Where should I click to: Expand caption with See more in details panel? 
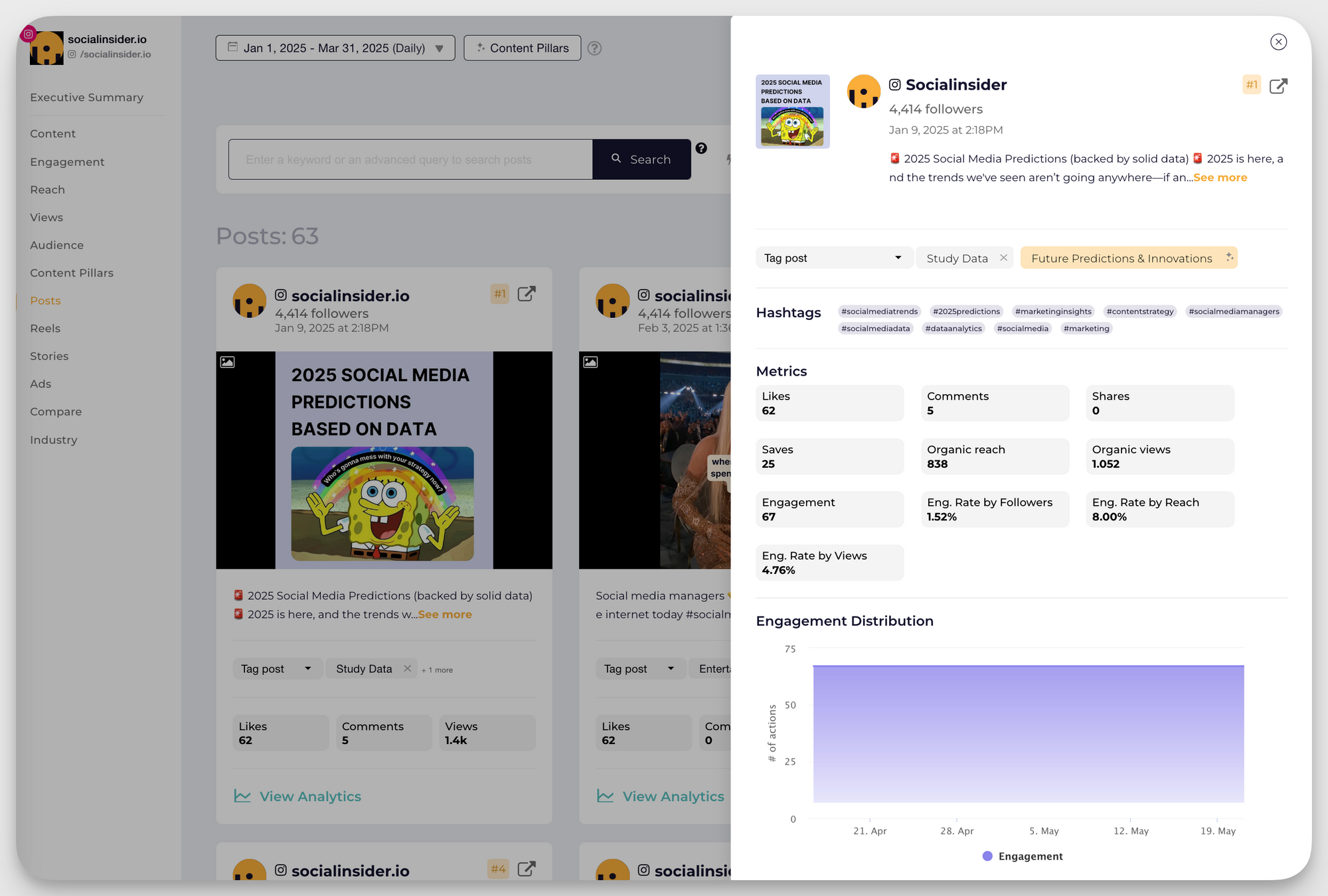coord(1220,177)
